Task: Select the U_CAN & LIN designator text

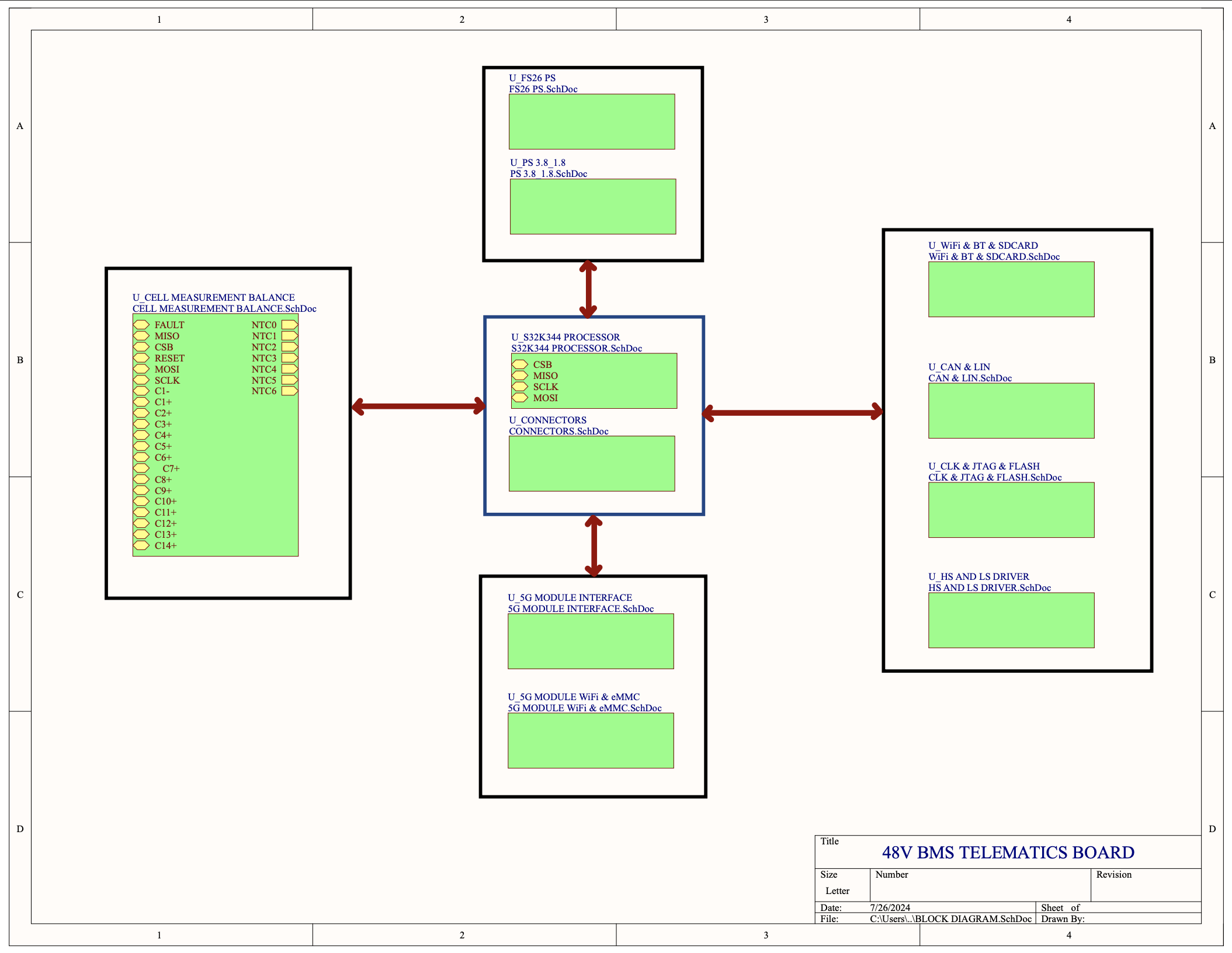Action: 959,367
